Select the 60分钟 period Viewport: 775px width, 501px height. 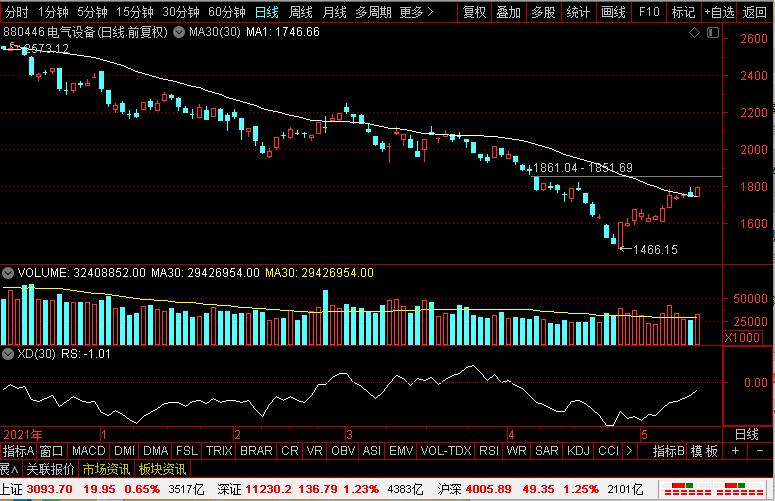226,12
